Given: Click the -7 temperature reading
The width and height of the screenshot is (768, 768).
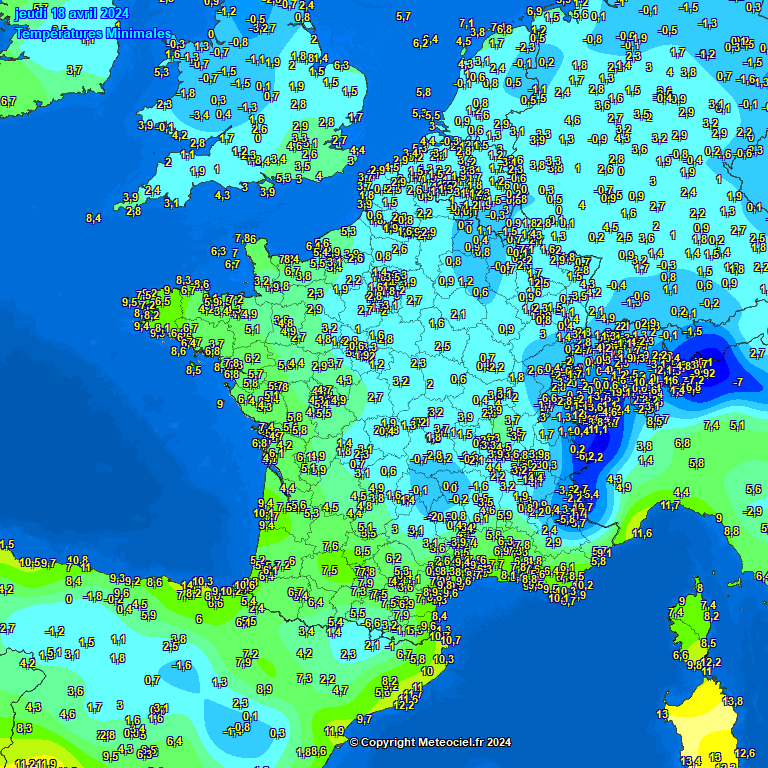Looking at the screenshot, I should [738, 382].
